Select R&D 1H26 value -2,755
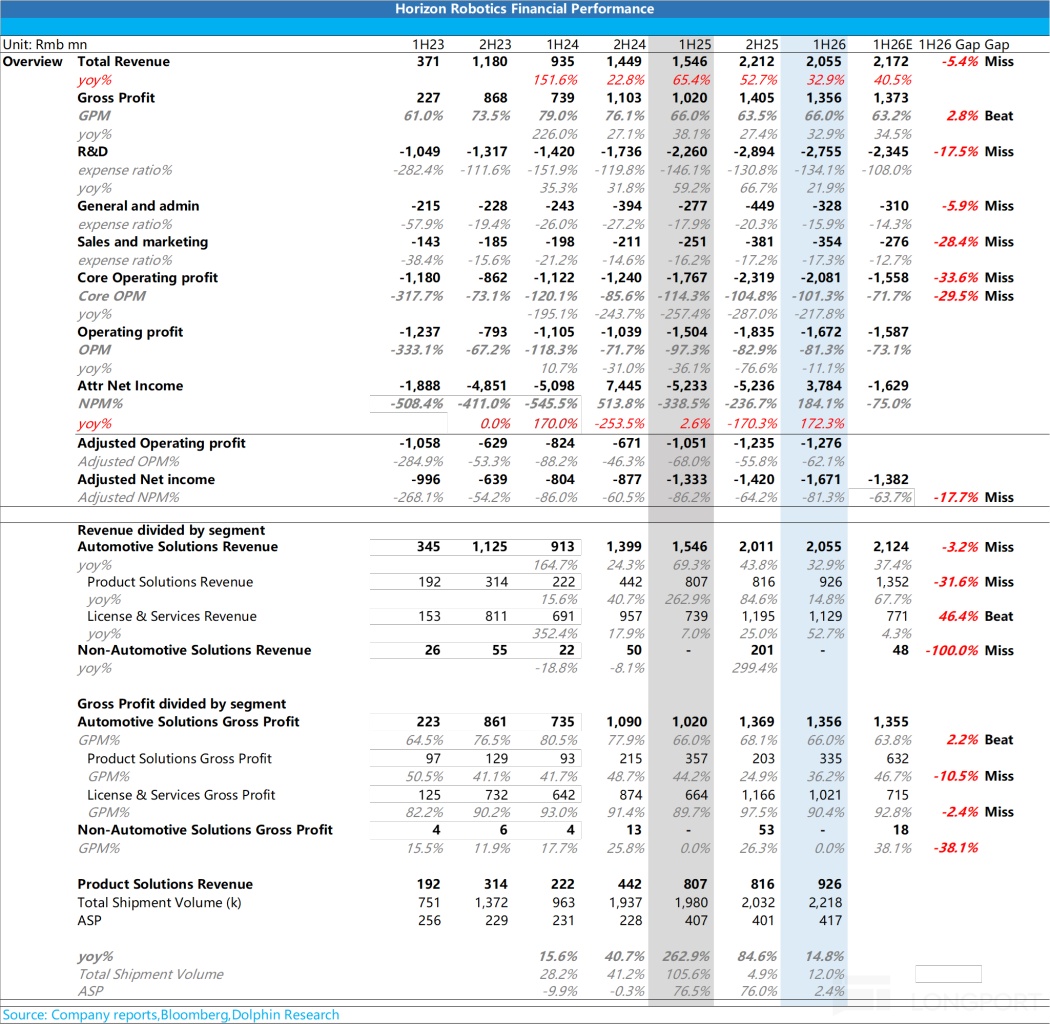 (x=821, y=152)
